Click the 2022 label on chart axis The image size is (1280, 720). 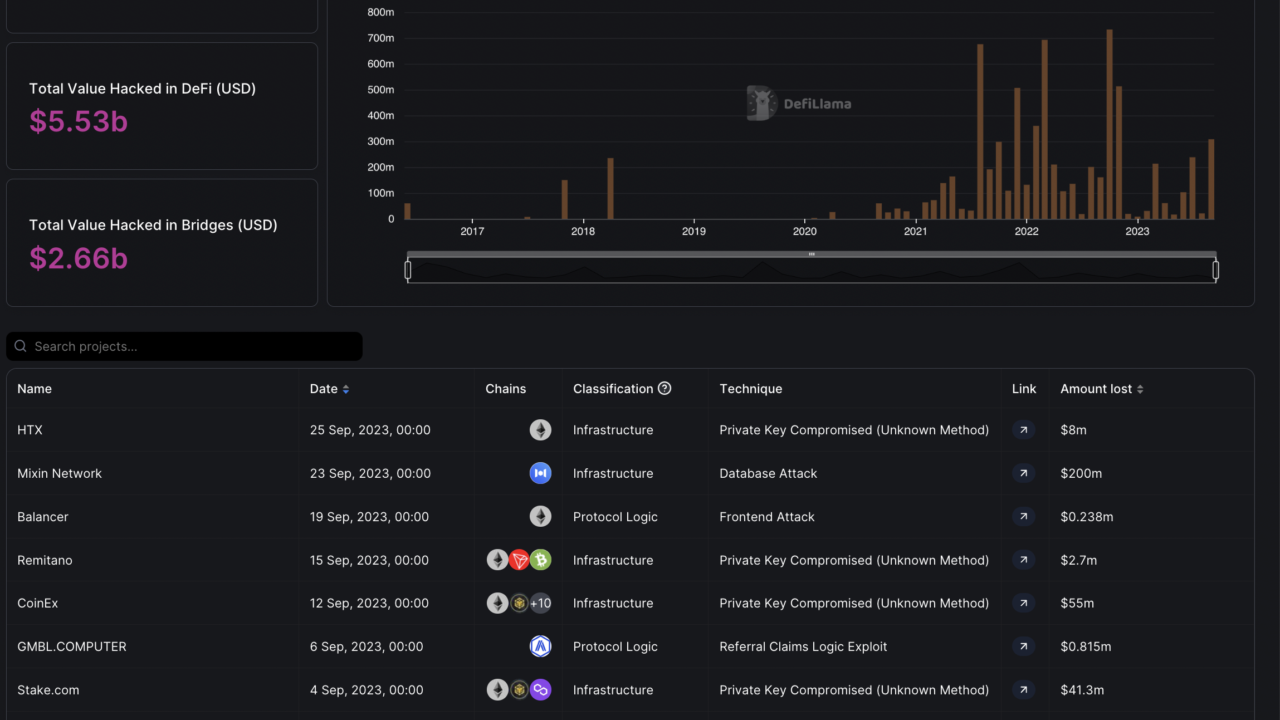[1026, 231]
